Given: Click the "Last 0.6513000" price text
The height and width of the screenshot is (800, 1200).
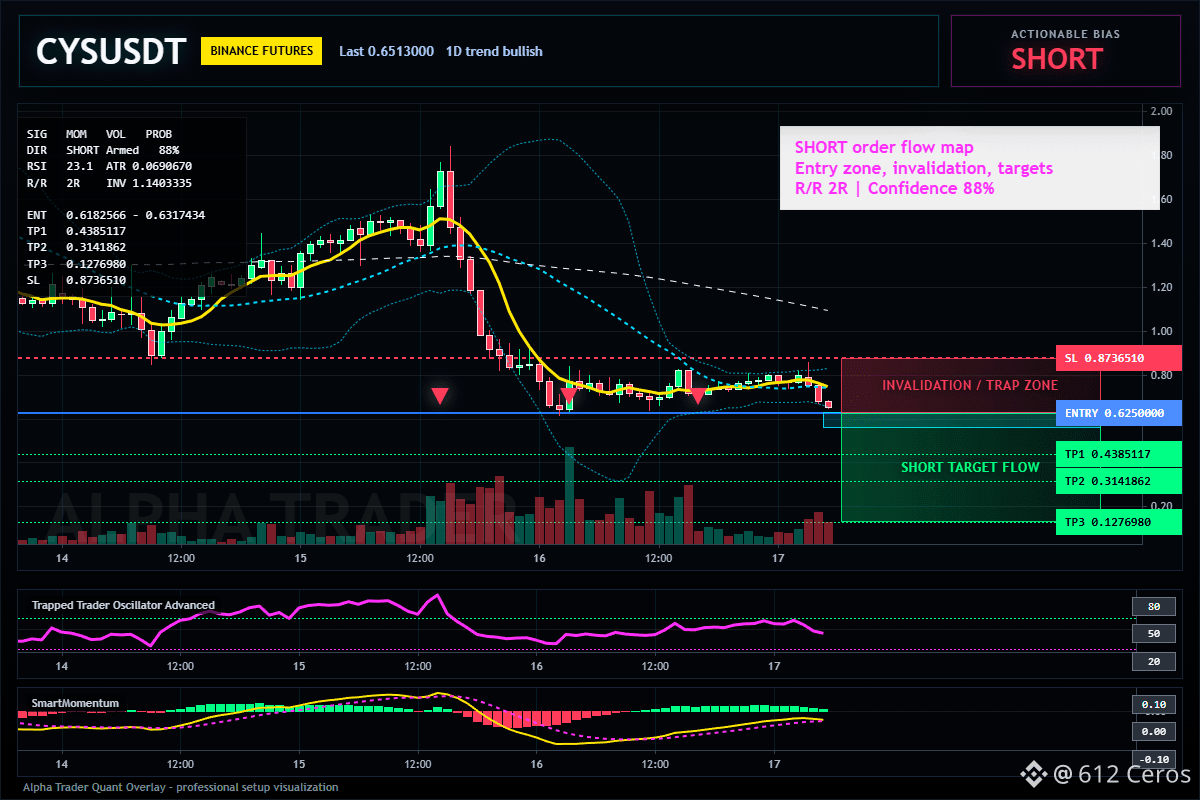Looking at the screenshot, I should [386, 51].
